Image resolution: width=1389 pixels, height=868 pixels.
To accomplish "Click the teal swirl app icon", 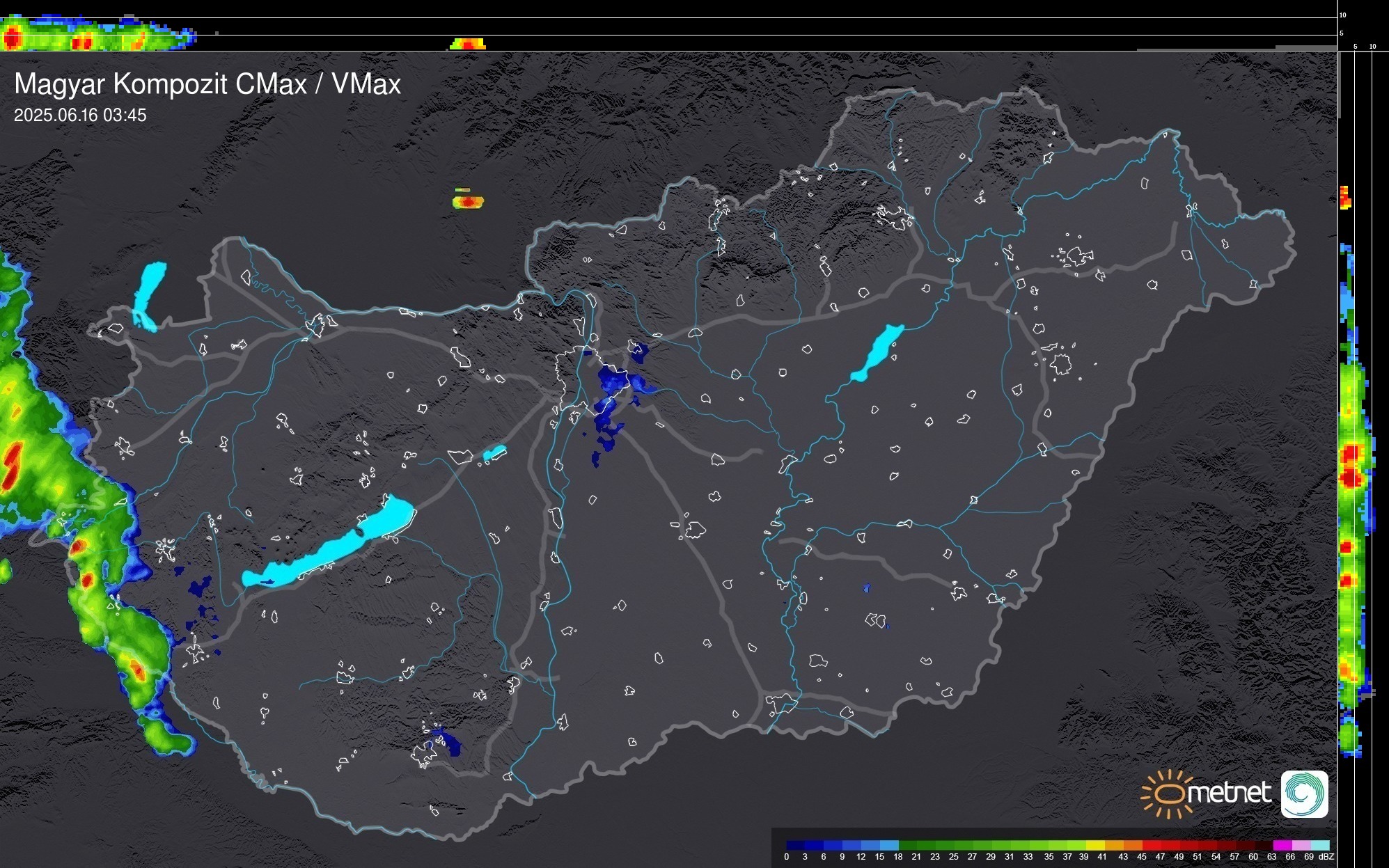I will (1304, 794).
